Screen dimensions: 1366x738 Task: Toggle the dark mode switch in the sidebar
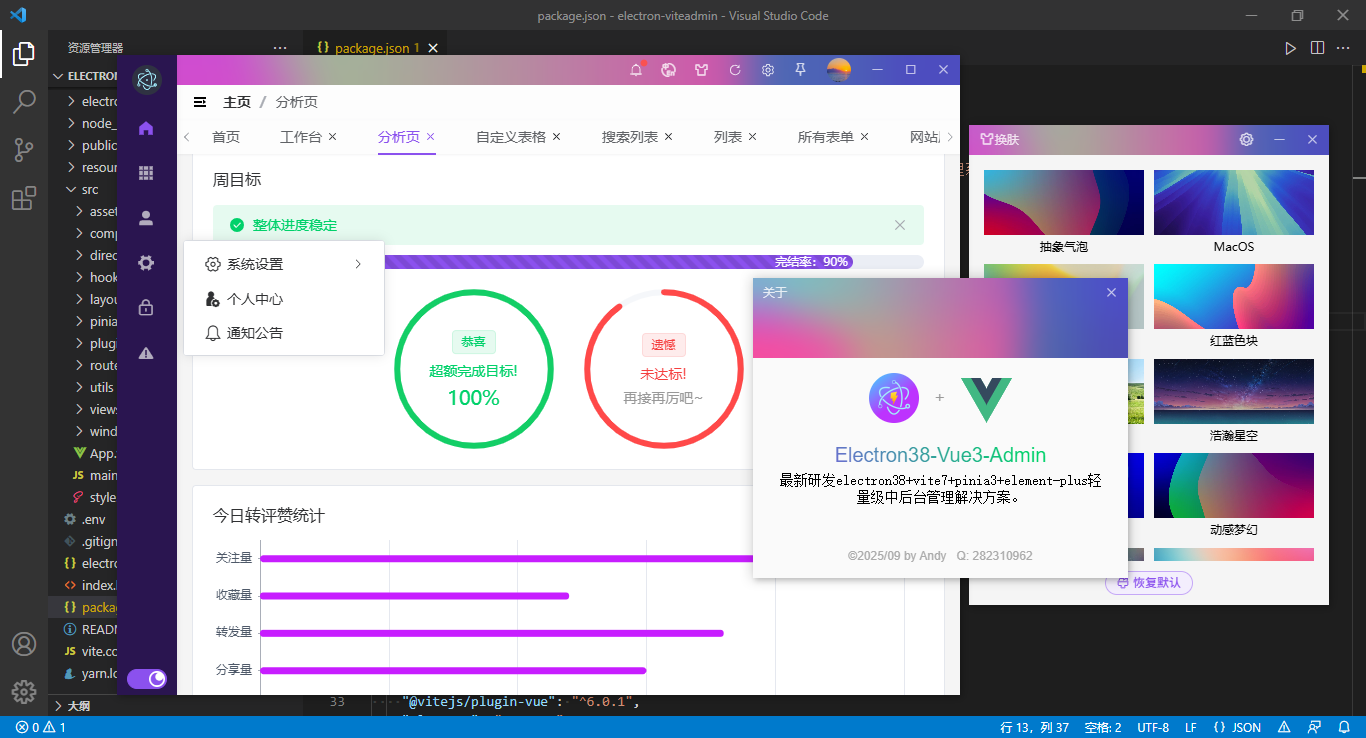pos(147,678)
